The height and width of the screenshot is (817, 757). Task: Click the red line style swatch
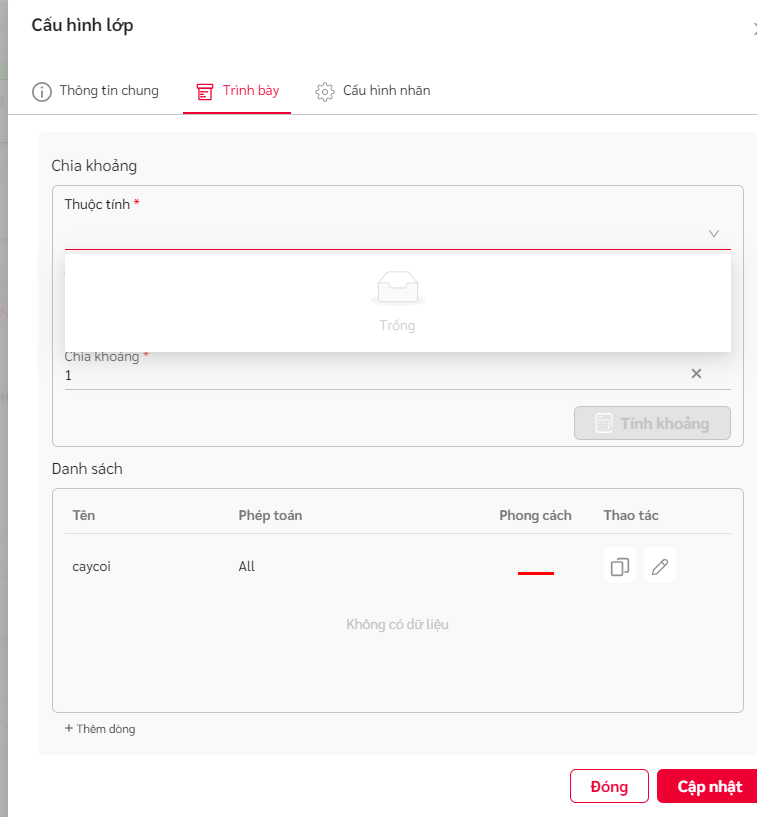pos(536,573)
